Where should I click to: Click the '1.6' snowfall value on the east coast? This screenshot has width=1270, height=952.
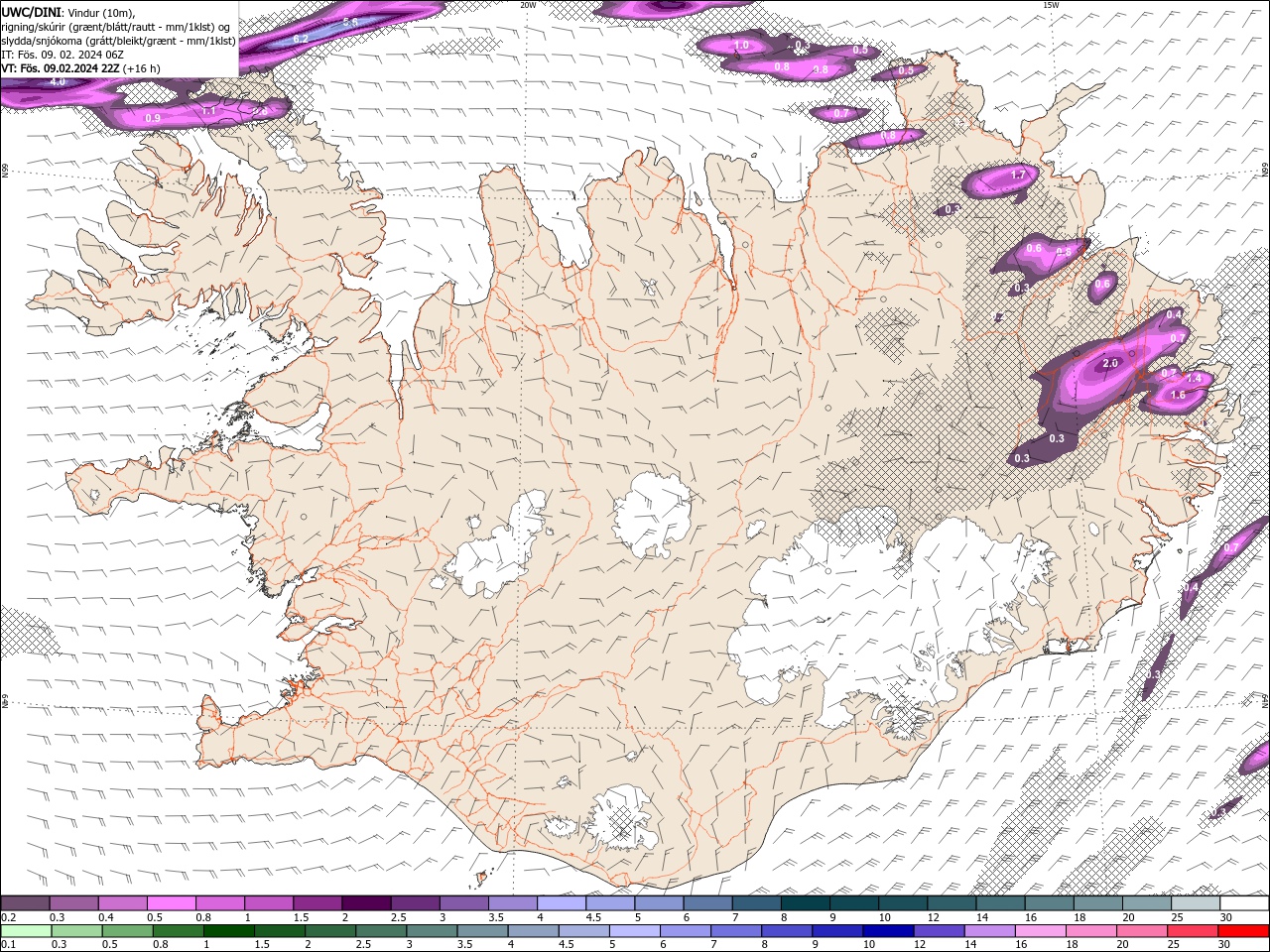click(1178, 396)
